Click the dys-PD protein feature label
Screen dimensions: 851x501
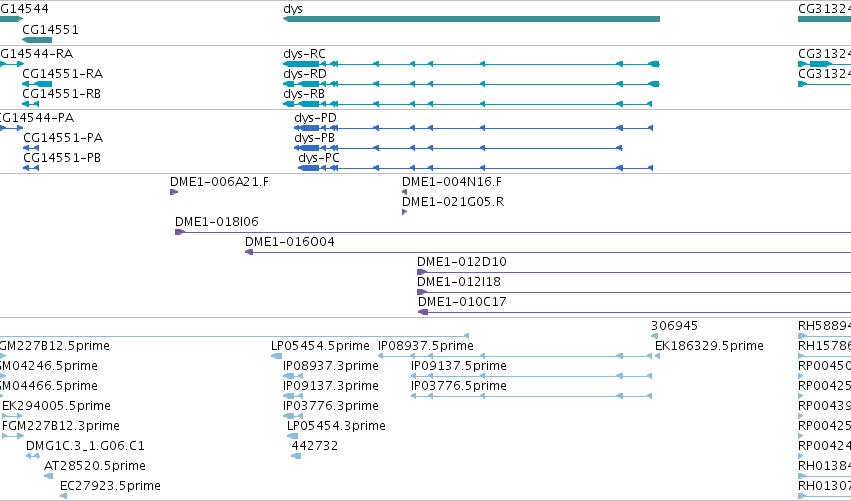[315, 118]
